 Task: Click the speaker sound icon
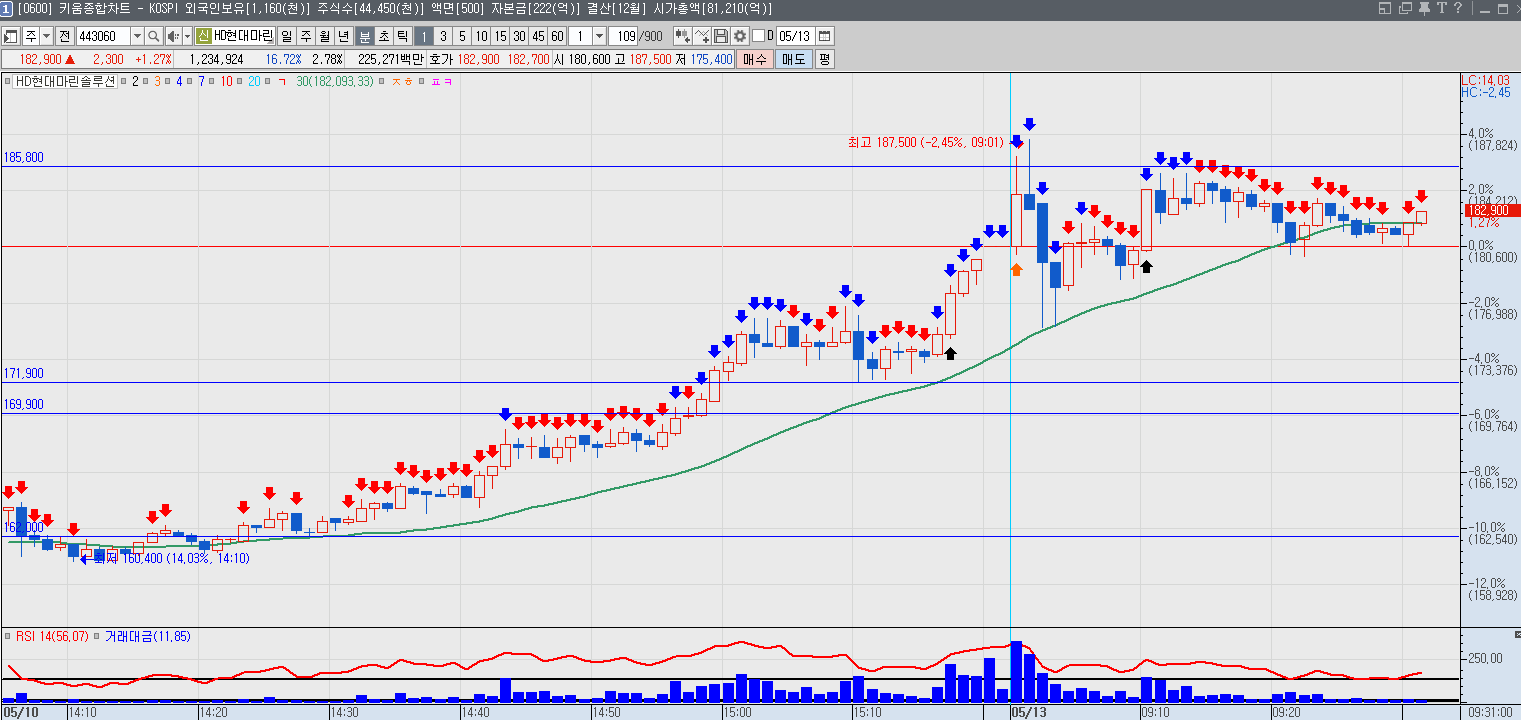click(173, 36)
